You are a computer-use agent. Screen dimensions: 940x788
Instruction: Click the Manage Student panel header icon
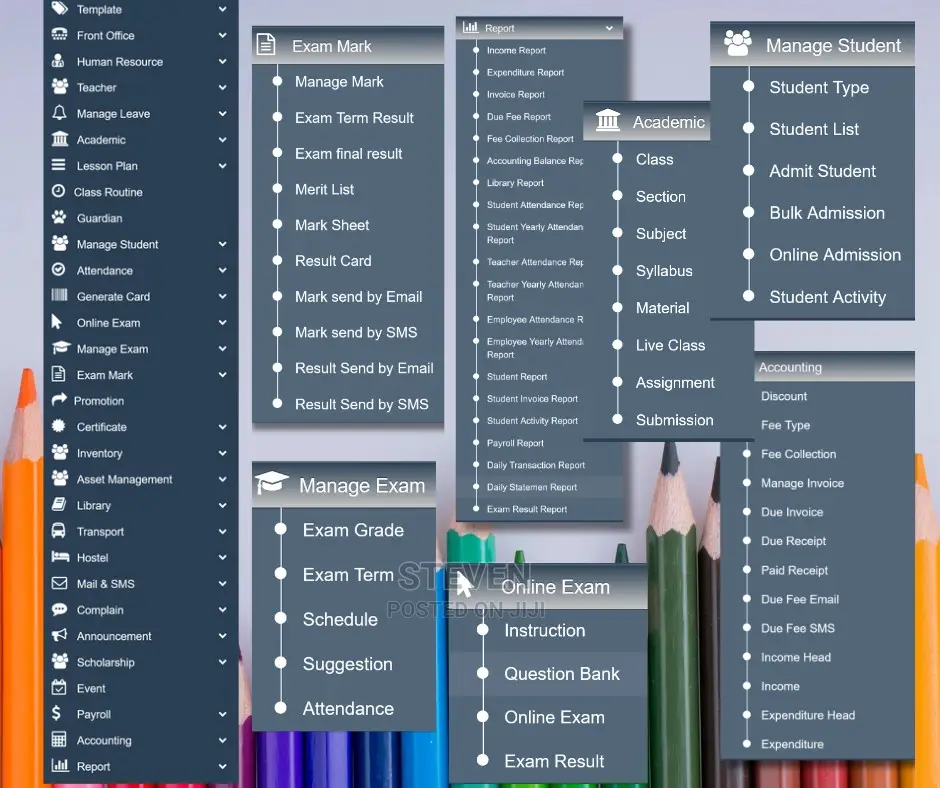point(737,43)
